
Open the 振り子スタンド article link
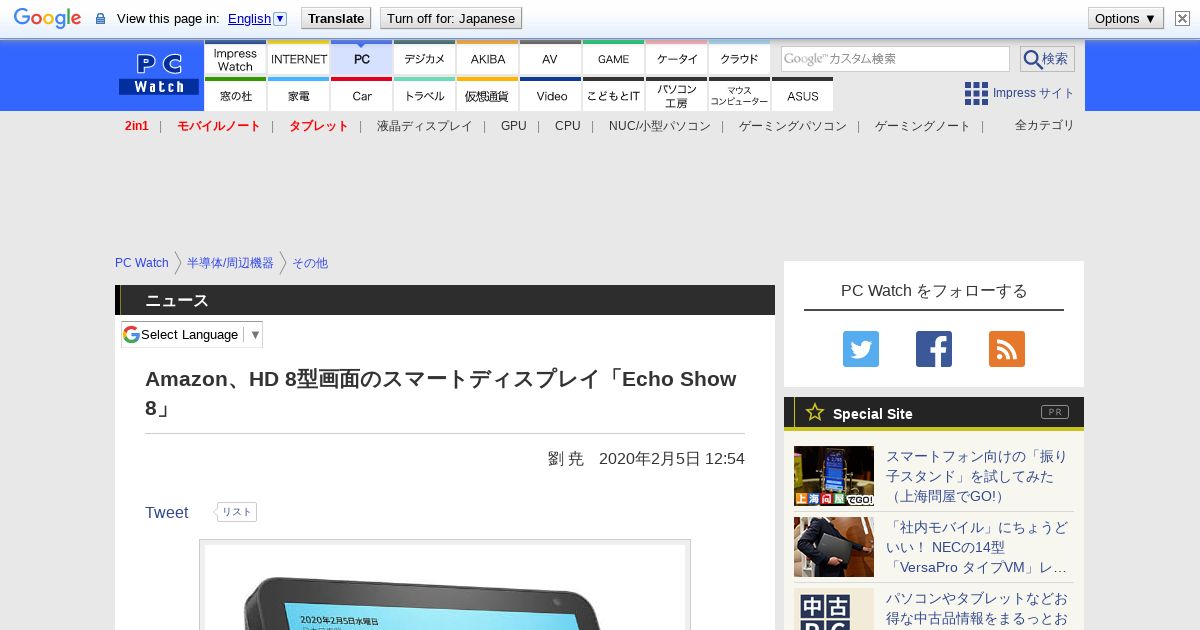[x=977, y=476]
